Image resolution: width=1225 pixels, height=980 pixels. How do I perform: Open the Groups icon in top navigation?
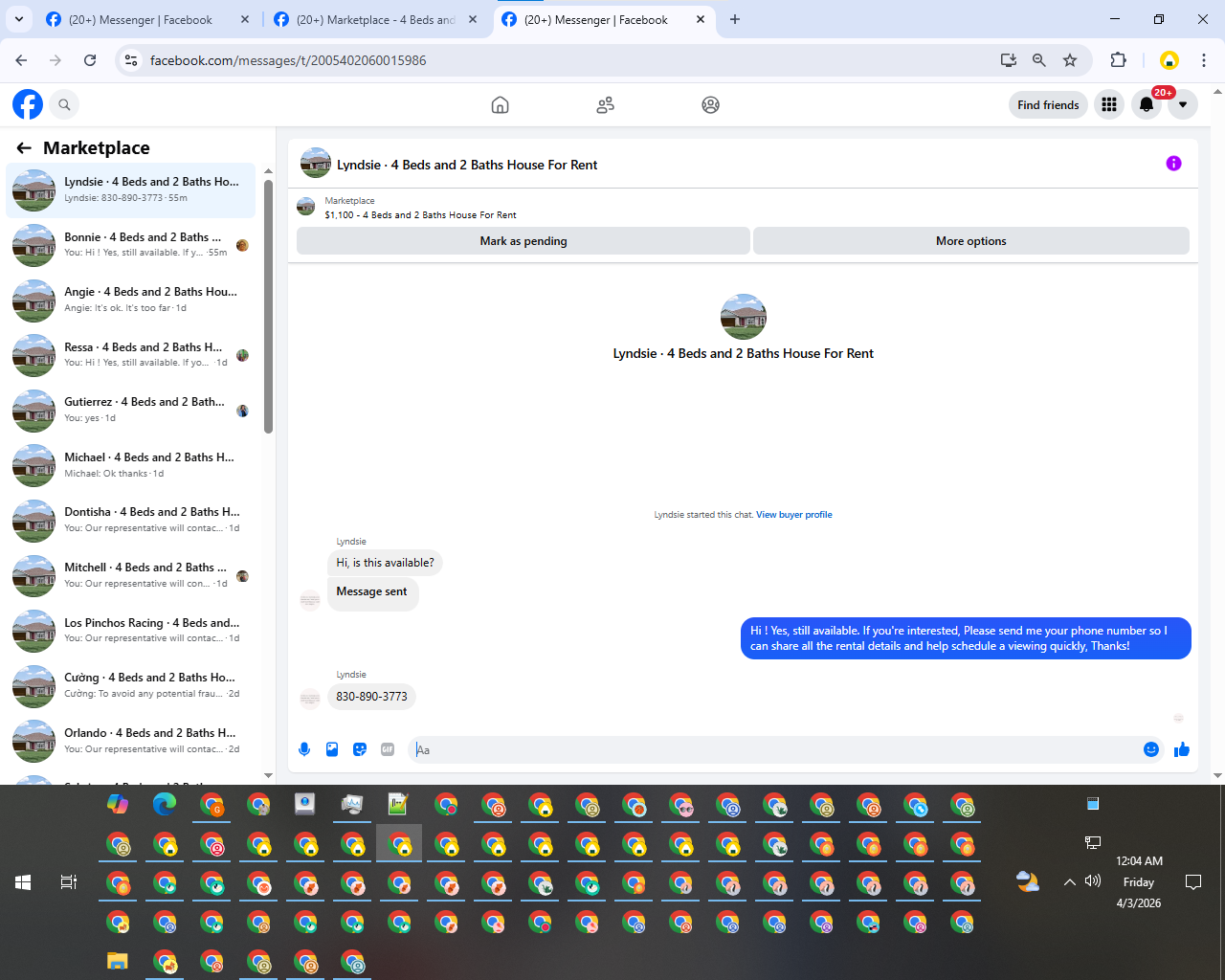710,104
